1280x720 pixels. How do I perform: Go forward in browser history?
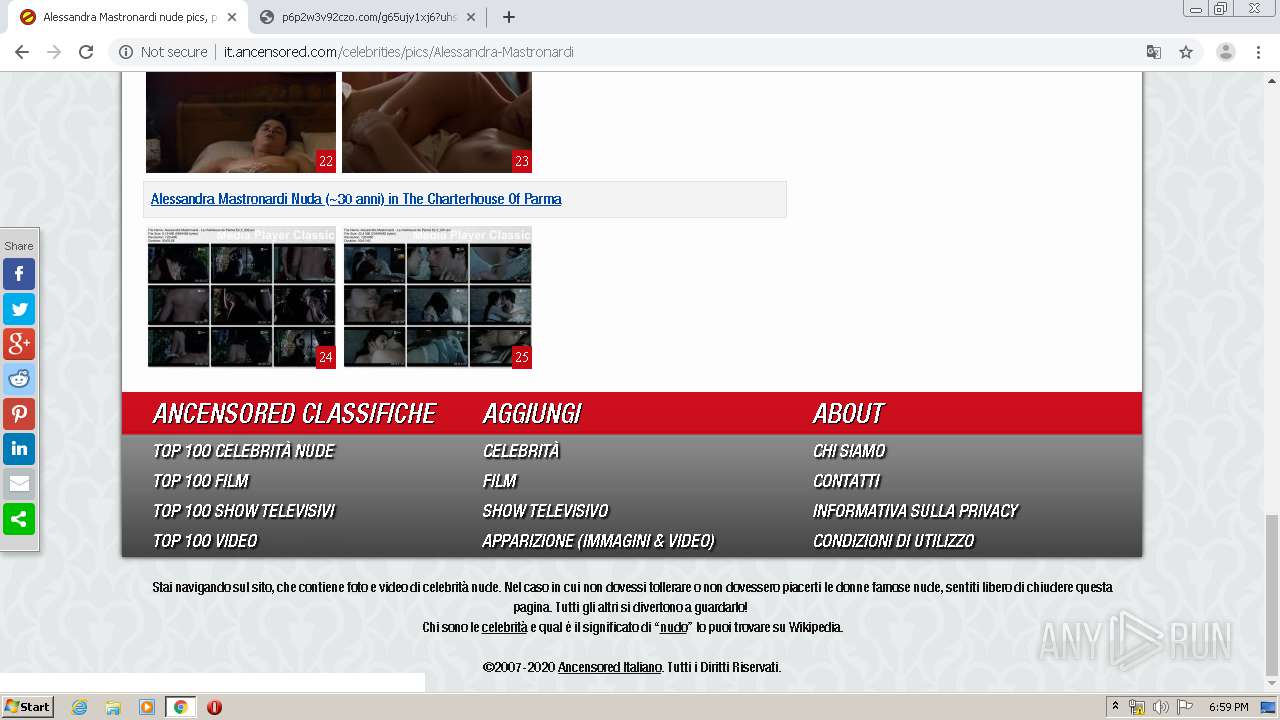[x=54, y=52]
